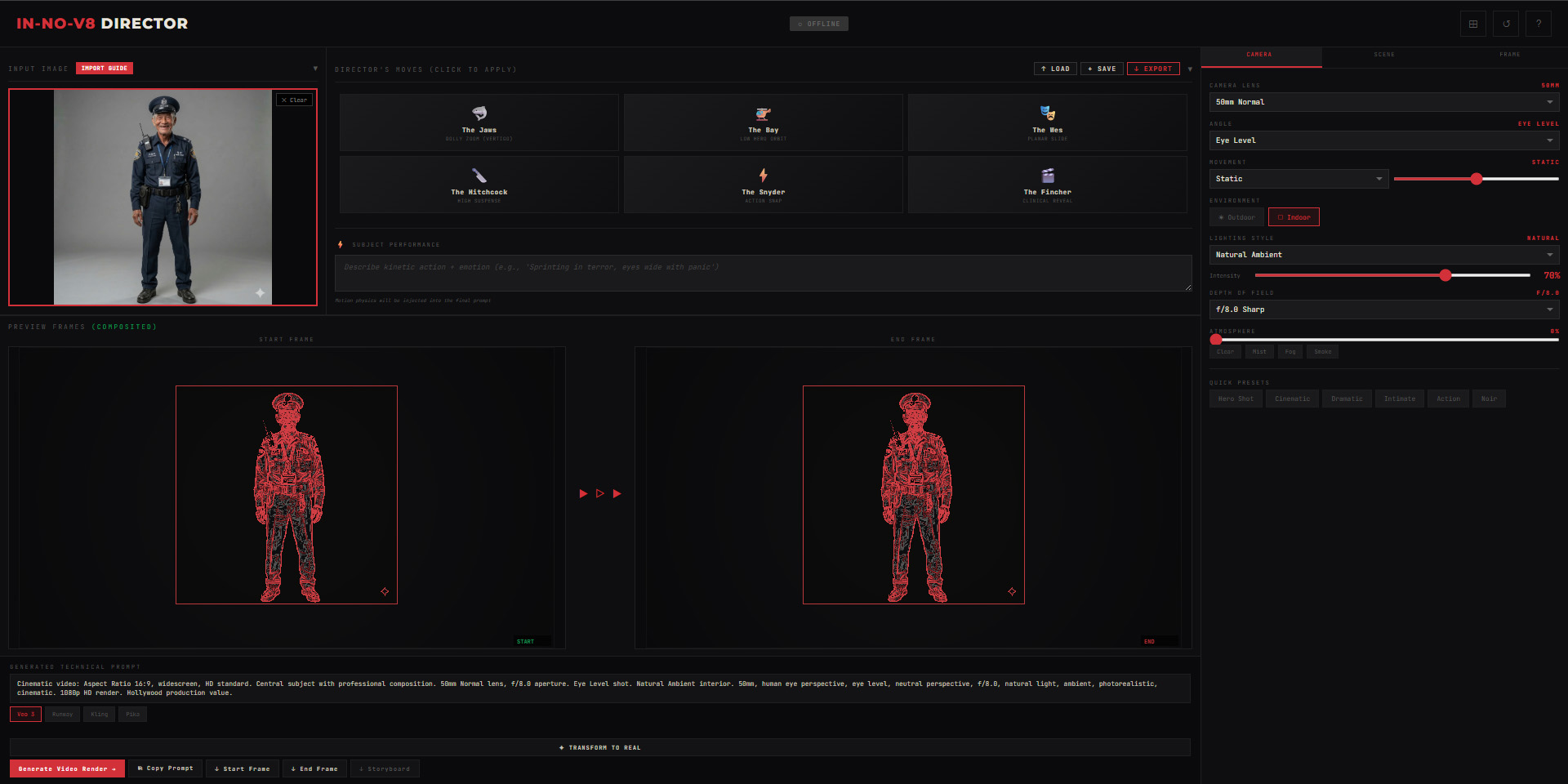The image size is (1568, 784).
Task: Open the Camera Lens dropdown
Action: [x=1383, y=102]
